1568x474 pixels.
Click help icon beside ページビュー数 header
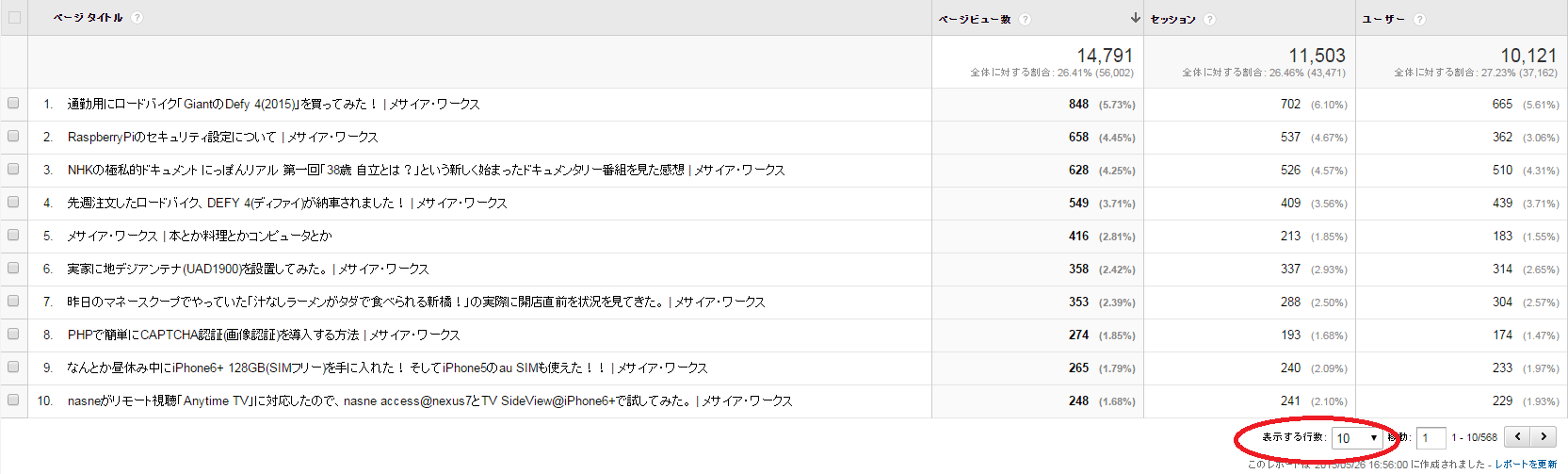tap(1025, 19)
